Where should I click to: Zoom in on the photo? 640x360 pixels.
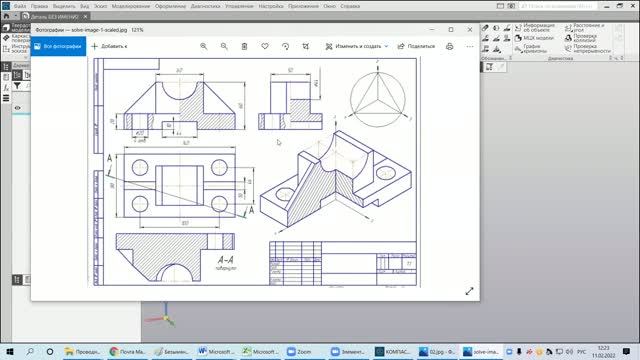tap(204, 47)
